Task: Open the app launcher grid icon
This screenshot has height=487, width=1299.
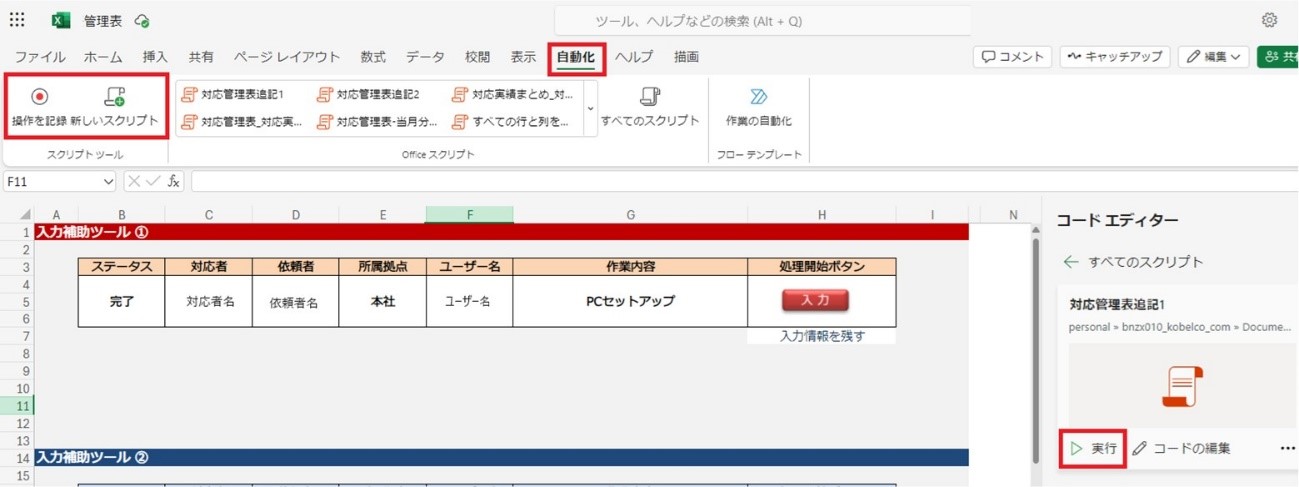Action: pyautogui.click(x=17, y=20)
